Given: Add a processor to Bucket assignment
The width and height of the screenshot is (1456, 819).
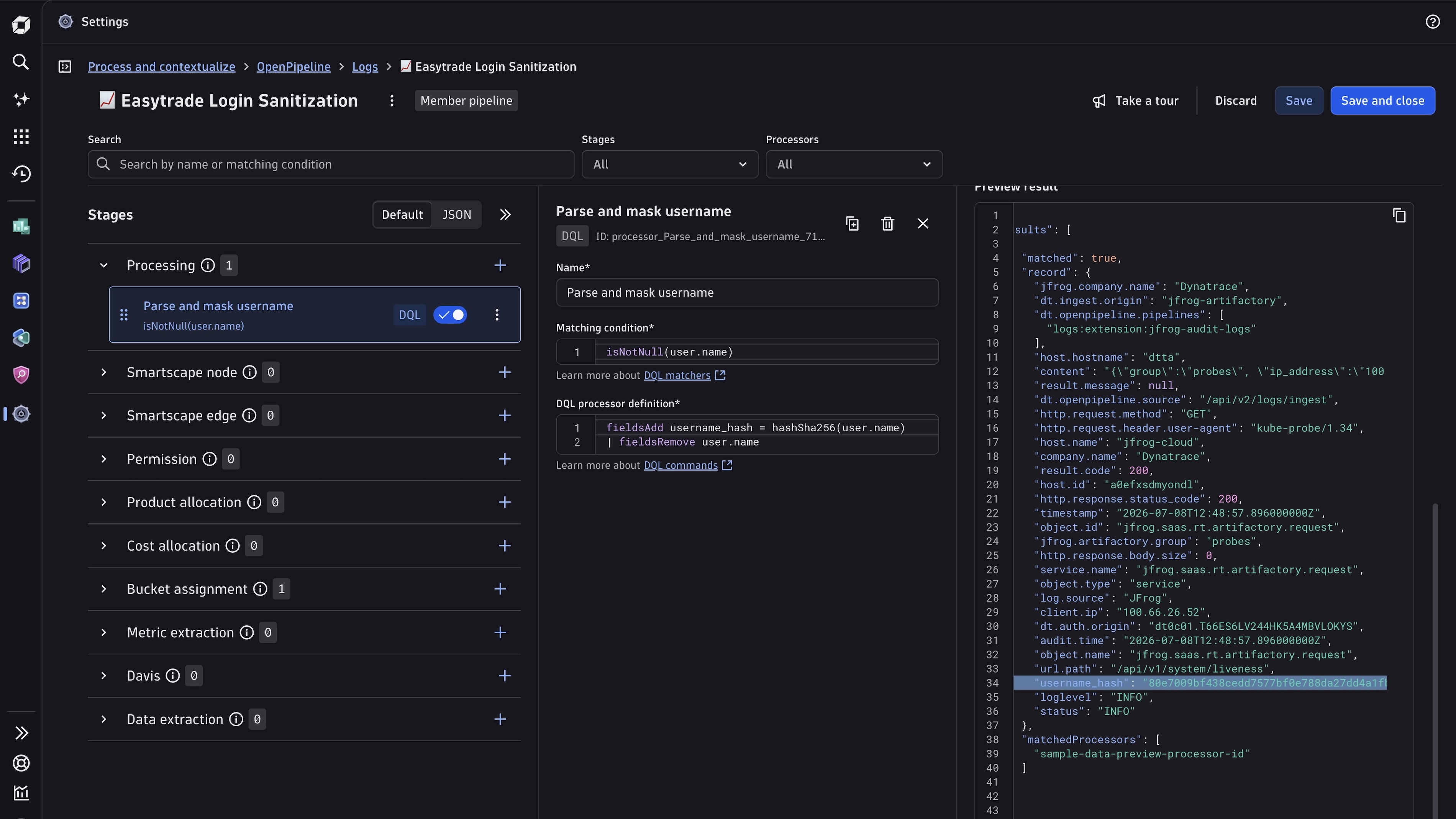Looking at the screenshot, I should [x=500, y=589].
